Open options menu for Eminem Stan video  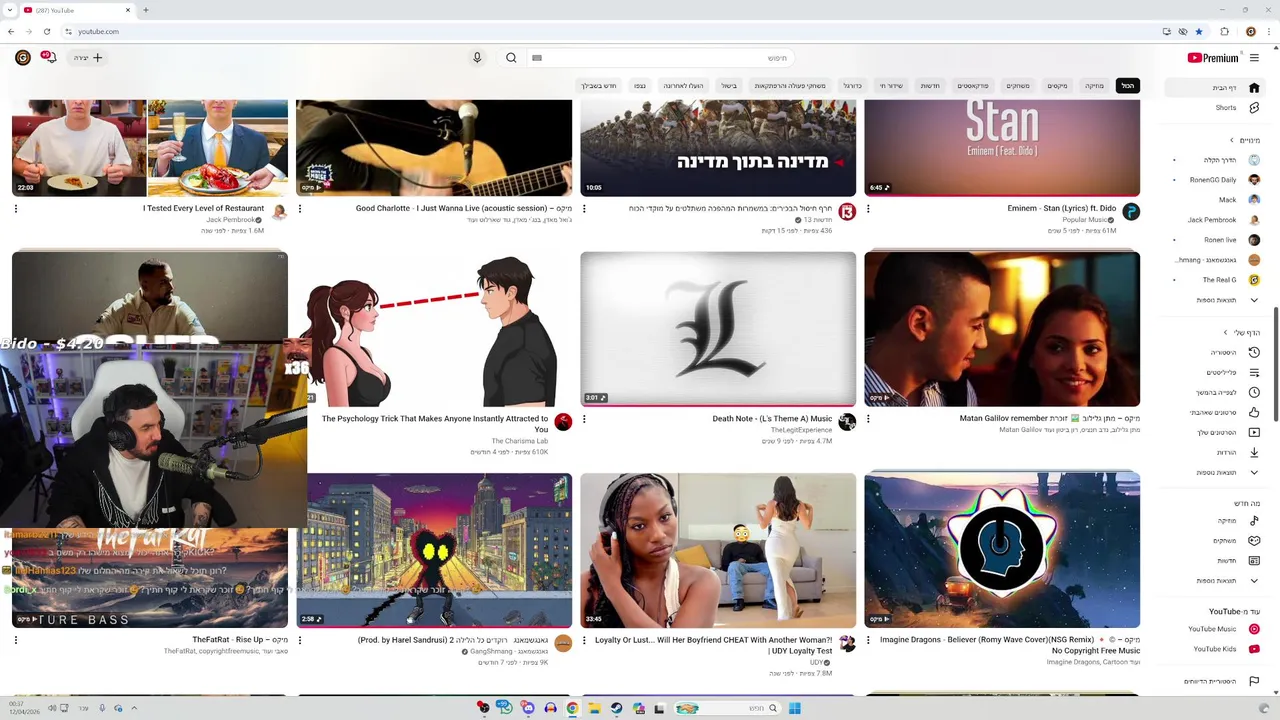click(868, 209)
